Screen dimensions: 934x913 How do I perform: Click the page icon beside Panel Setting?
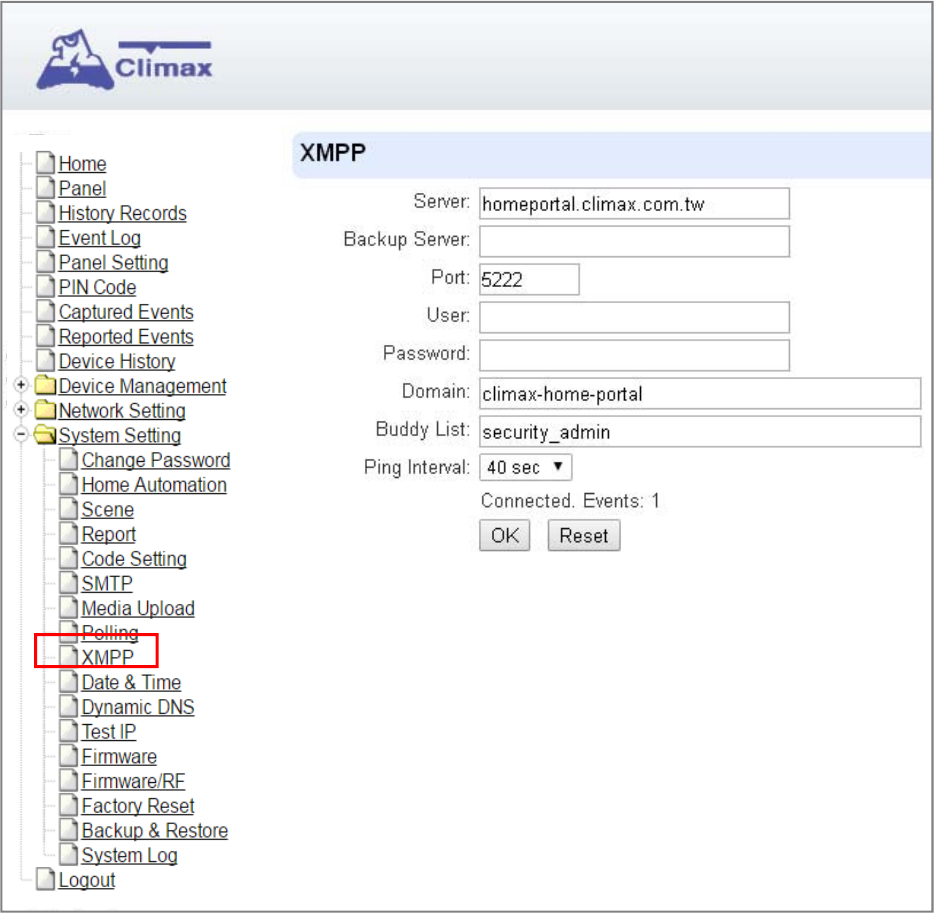[45, 261]
